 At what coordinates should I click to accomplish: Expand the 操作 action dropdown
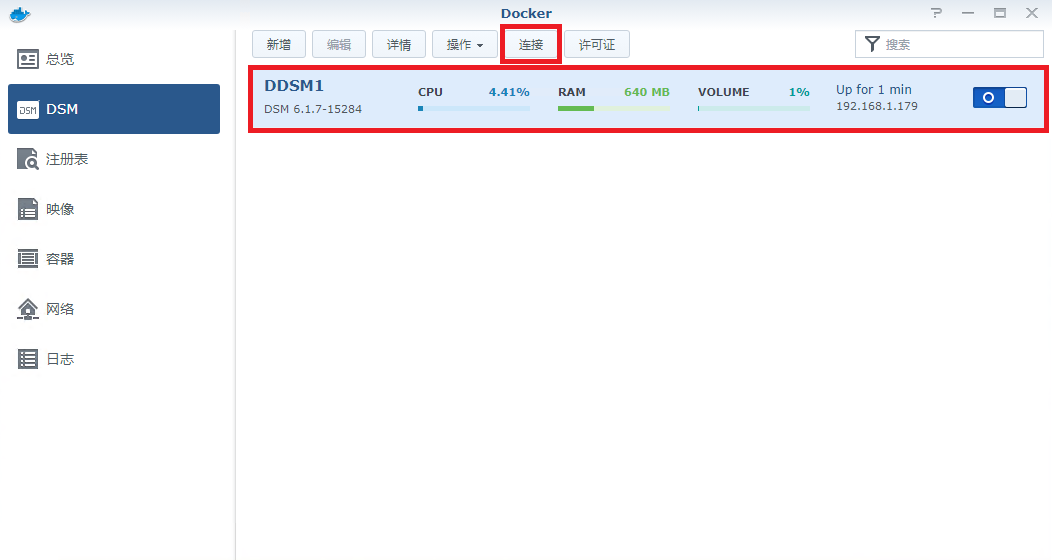(x=464, y=45)
